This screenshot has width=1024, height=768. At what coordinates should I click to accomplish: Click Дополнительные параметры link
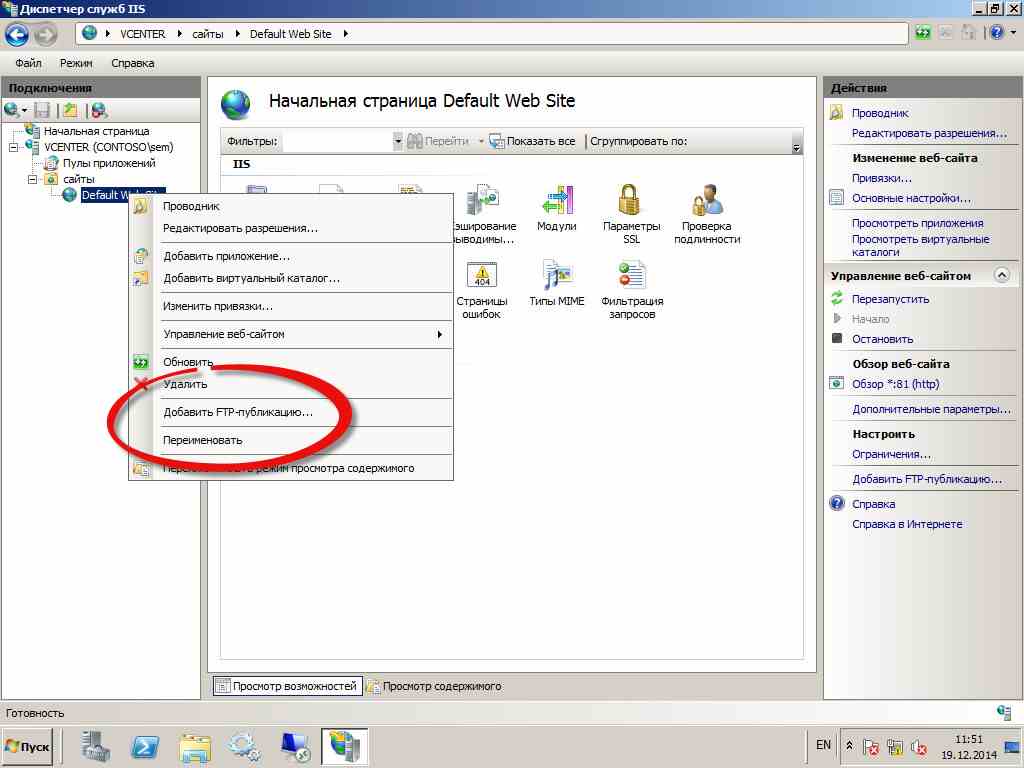pyautogui.click(x=931, y=409)
